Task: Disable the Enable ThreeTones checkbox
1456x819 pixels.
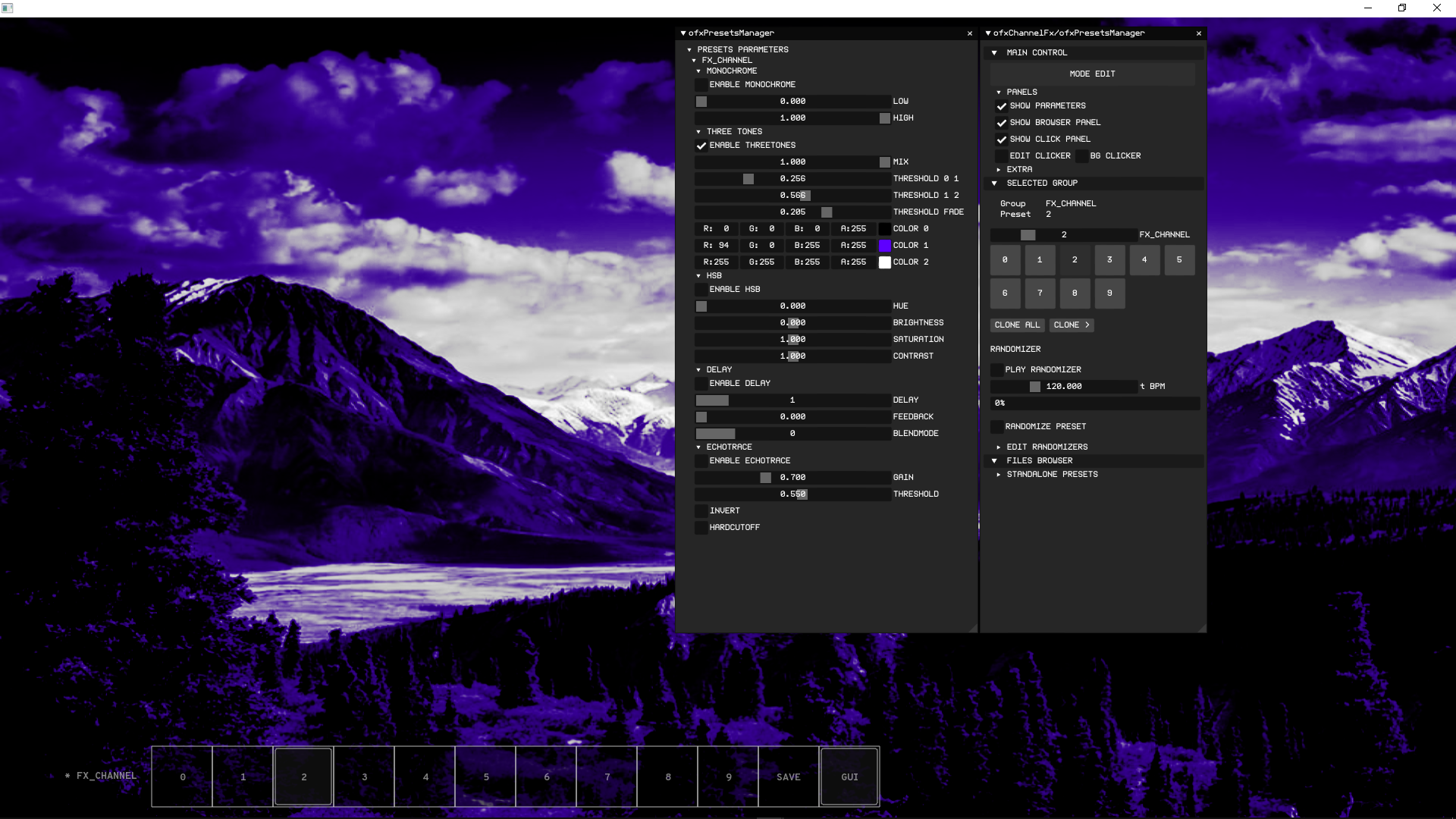Action: (701, 146)
